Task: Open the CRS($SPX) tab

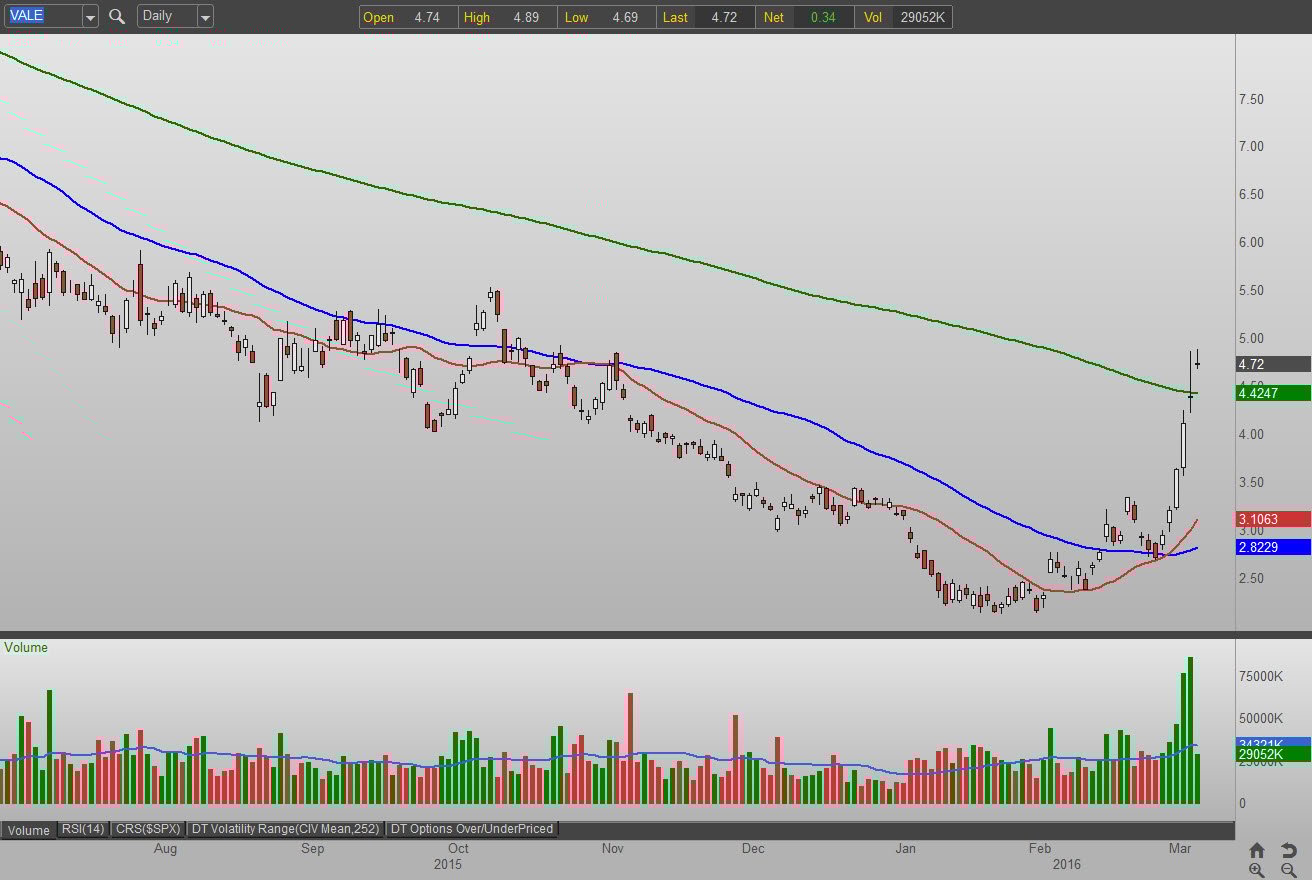Action: point(147,829)
